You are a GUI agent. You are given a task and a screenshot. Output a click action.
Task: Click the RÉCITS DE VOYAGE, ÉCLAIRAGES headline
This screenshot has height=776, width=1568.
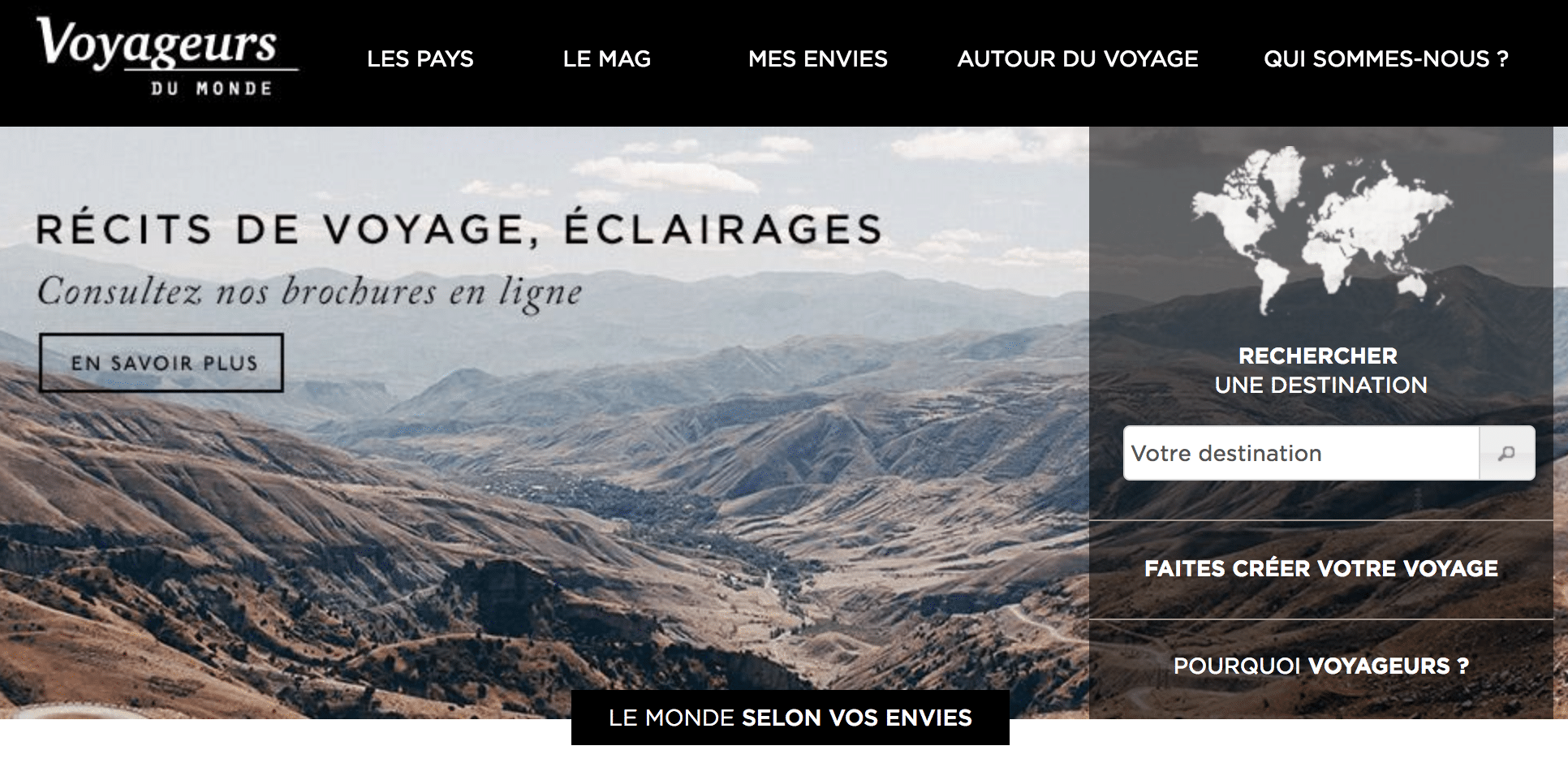[459, 228]
